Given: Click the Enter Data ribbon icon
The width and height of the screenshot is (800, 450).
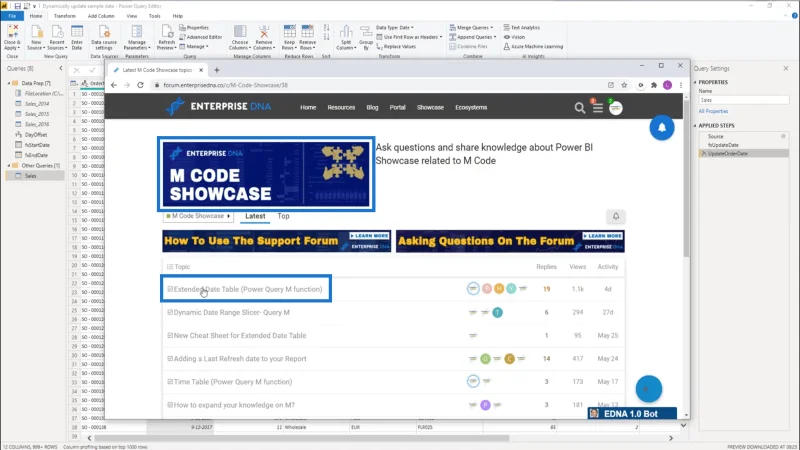Looking at the screenshot, I should [x=77, y=37].
